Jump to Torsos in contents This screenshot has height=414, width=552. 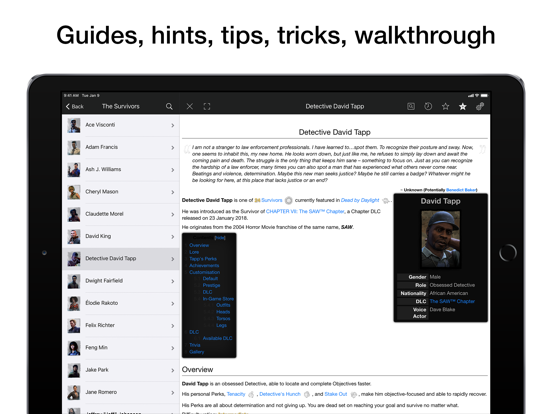[223, 319]
